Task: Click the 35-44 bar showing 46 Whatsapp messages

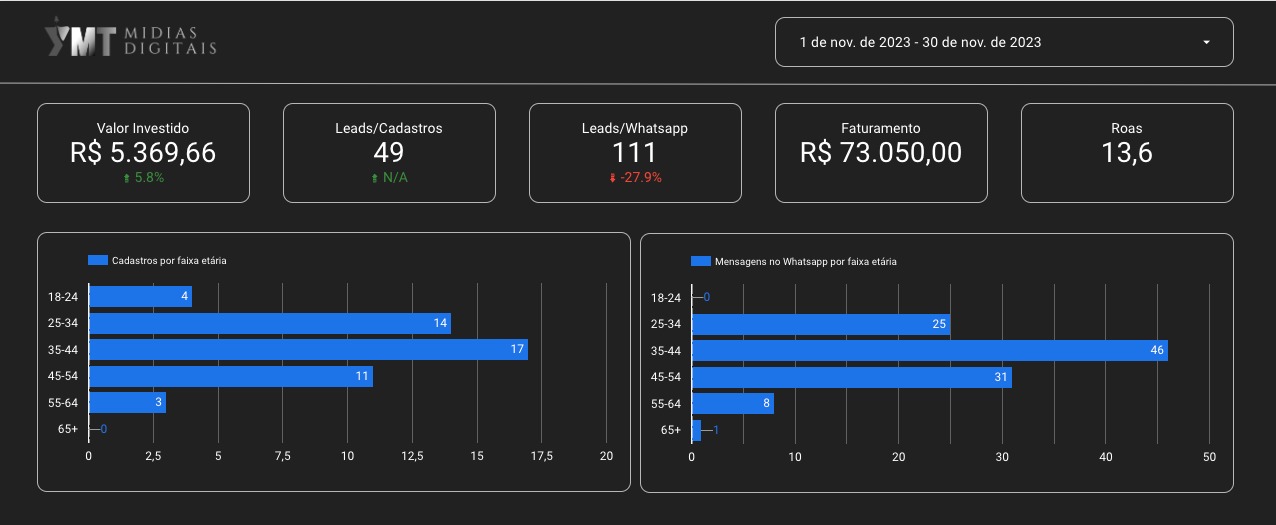Action: point(929,351)
